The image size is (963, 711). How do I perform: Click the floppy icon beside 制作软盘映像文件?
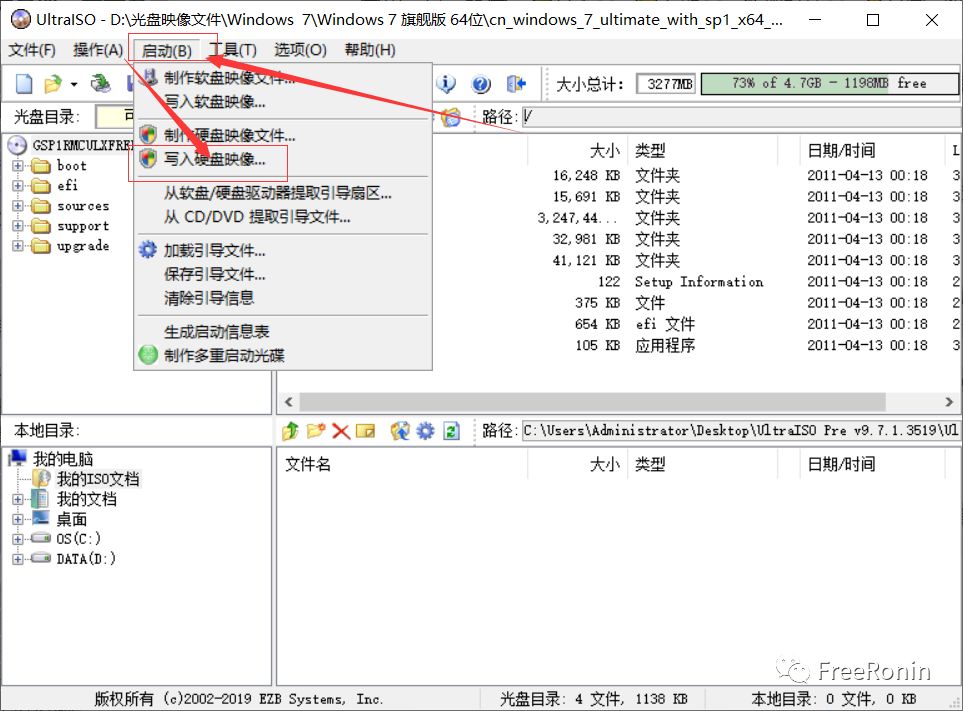[x=148, y=77]
